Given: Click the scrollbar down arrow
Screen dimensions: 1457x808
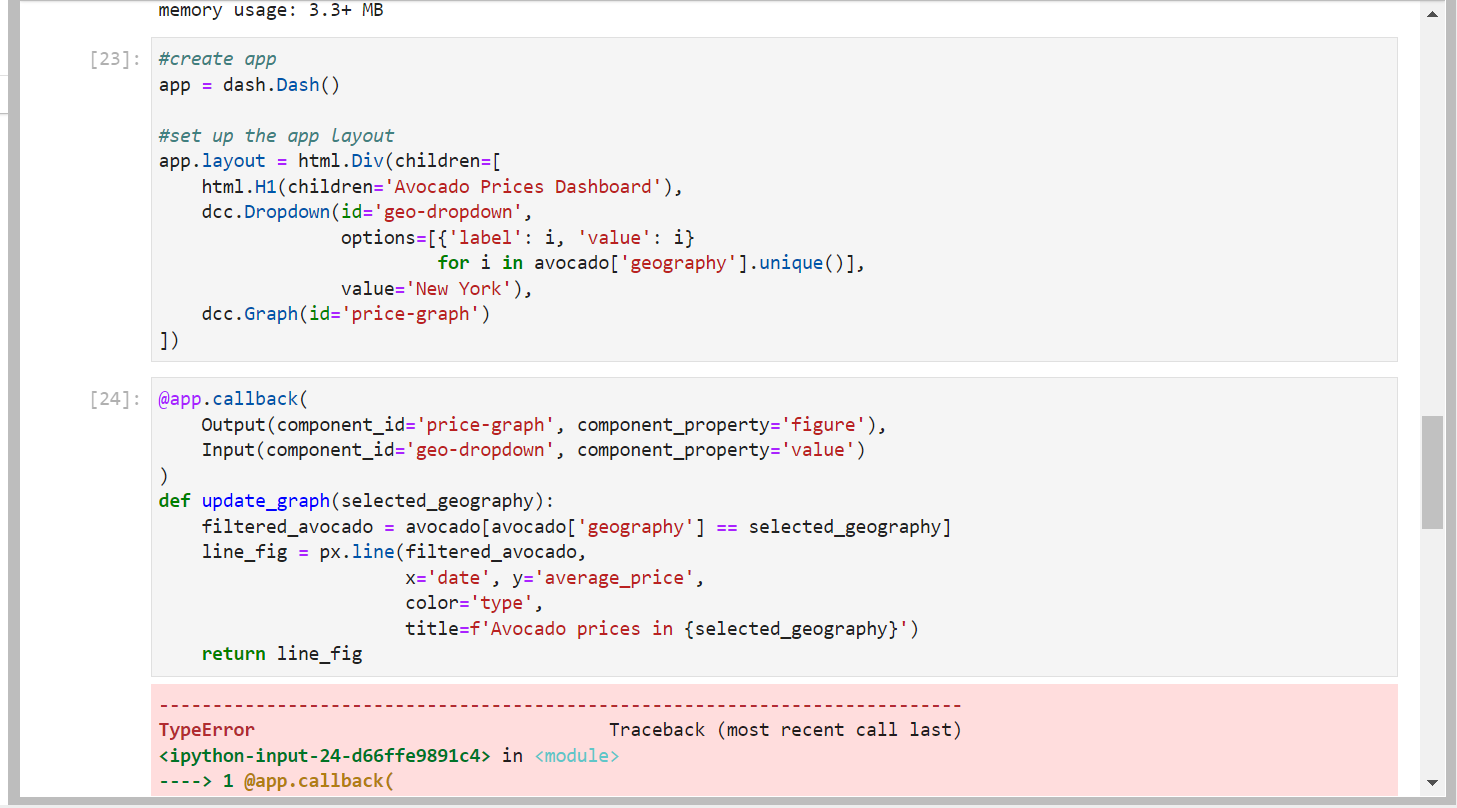Looking at the screenshot, I should [1433, 784].
